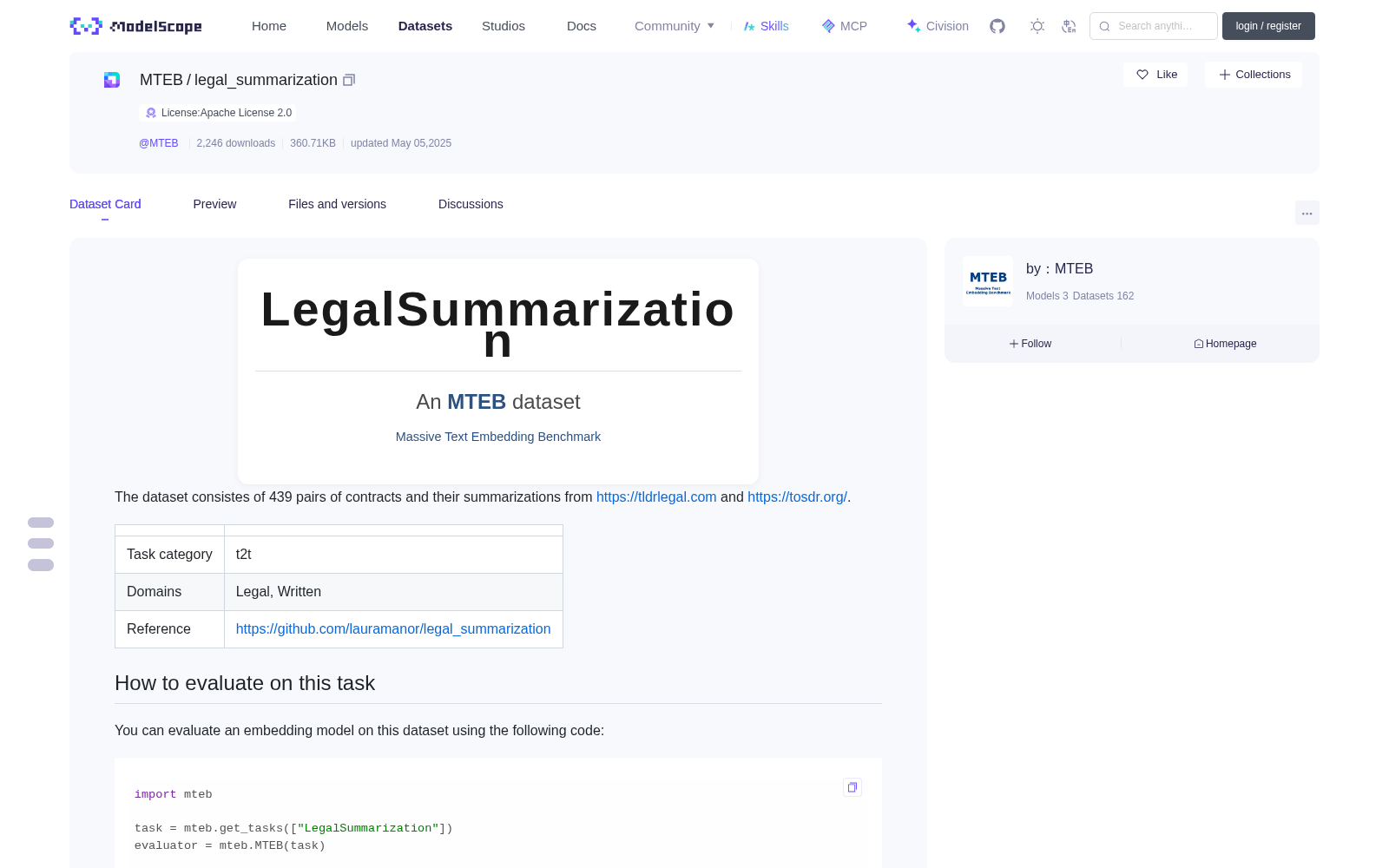The height and width of the screenshot is (868, 1389).
Task: Click the 'Legal, Written' table cell
Action: pyautogui.click(x=393, y=592)
